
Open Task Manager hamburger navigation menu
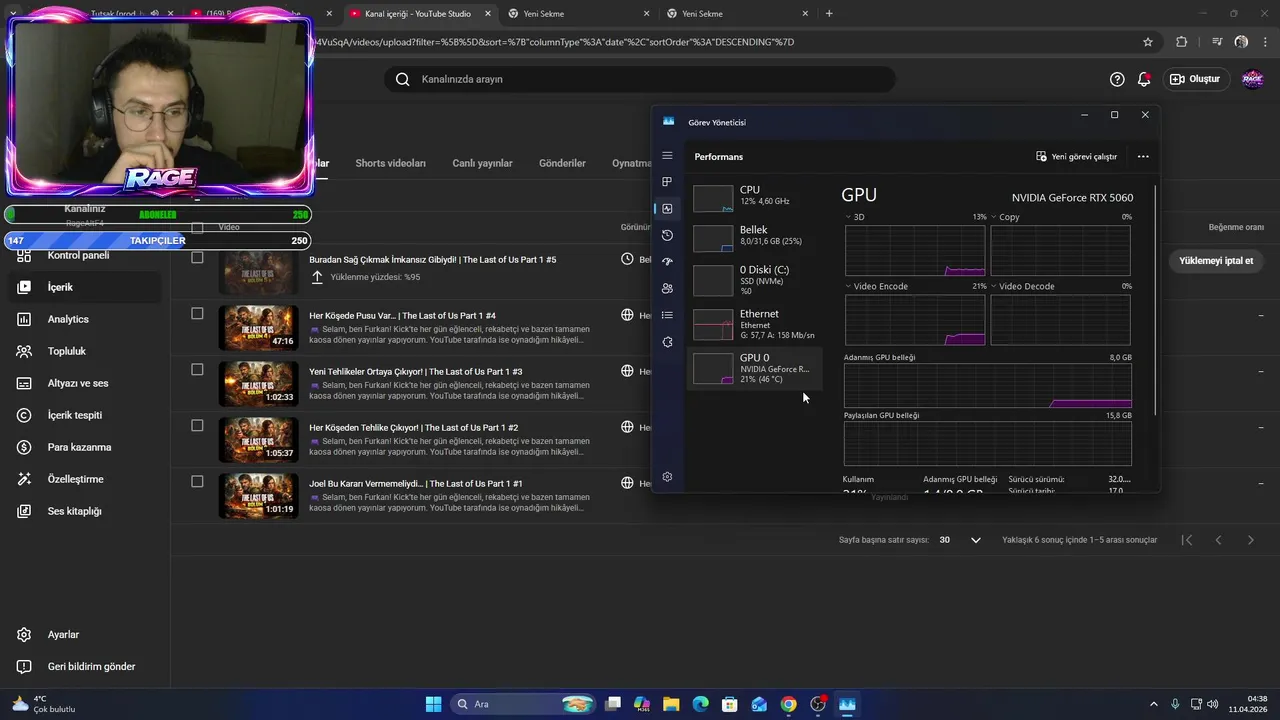coord(667,156)
